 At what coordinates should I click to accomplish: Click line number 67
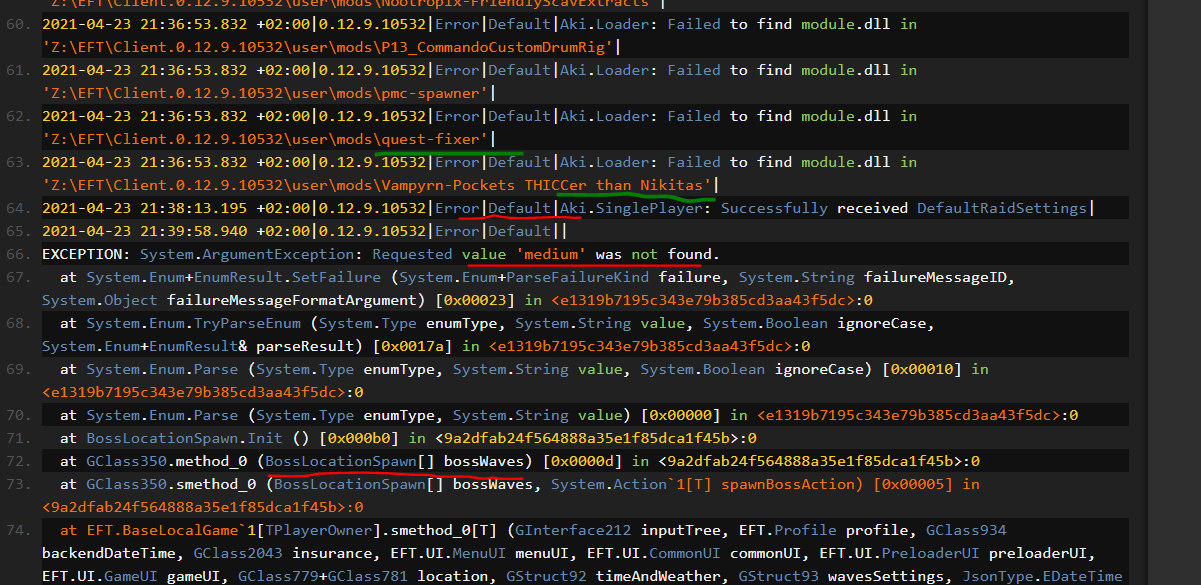[x=16, y=277]
